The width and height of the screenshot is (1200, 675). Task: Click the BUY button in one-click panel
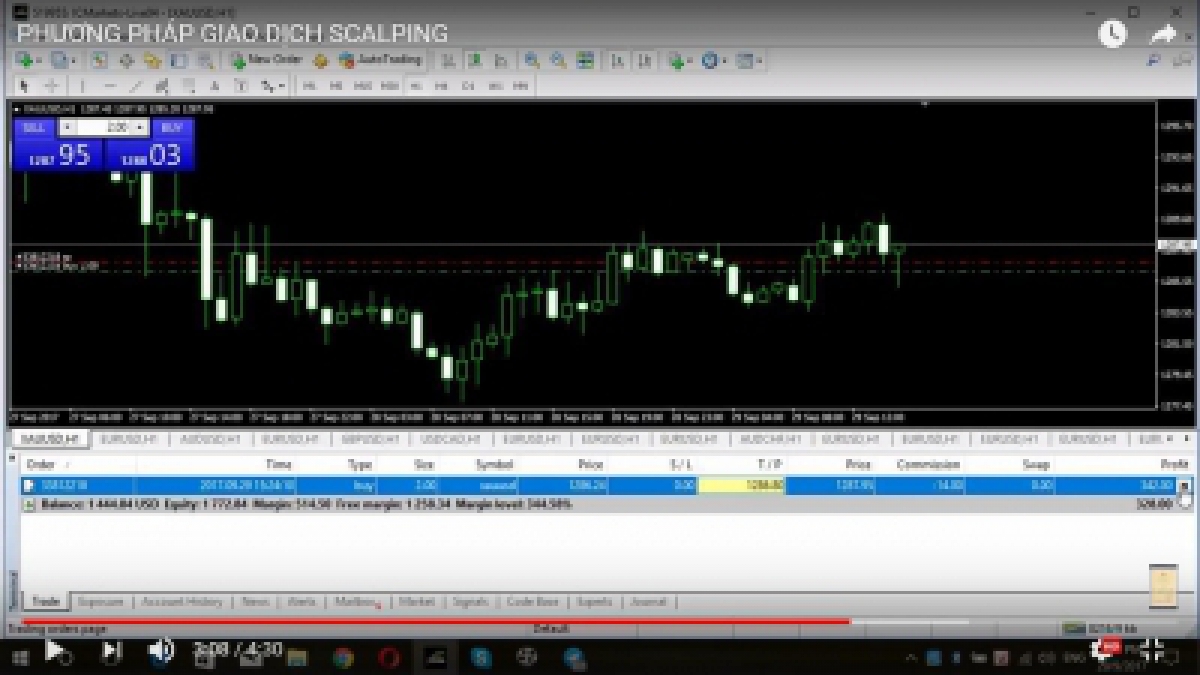(171, 127)
